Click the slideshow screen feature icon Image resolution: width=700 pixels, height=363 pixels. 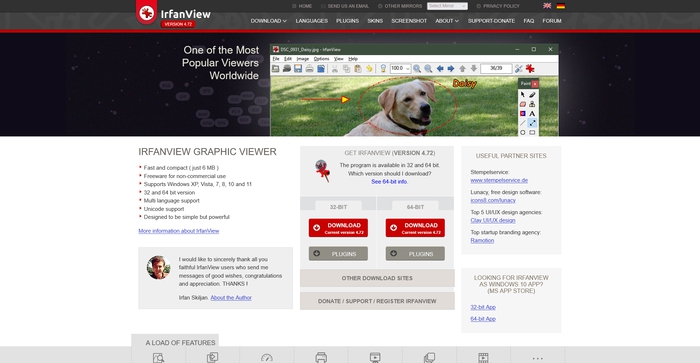click(375, 358)
